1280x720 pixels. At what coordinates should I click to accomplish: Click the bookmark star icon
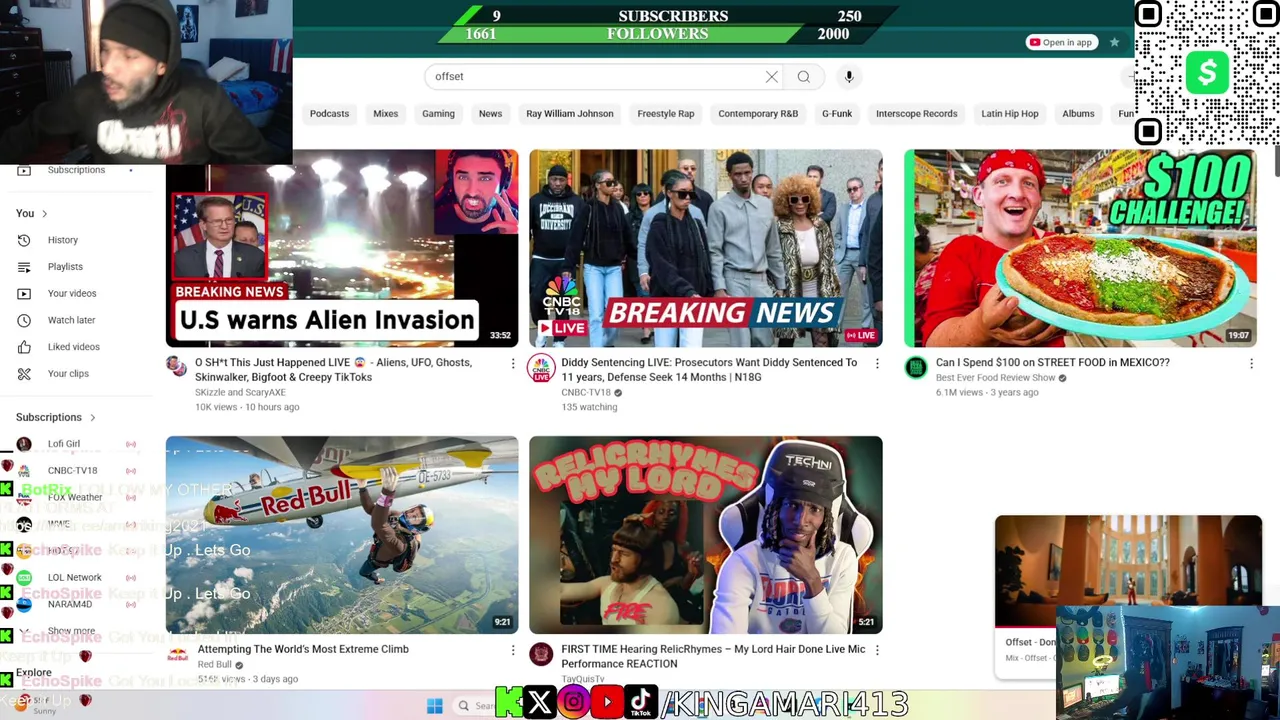(1114, 42)
